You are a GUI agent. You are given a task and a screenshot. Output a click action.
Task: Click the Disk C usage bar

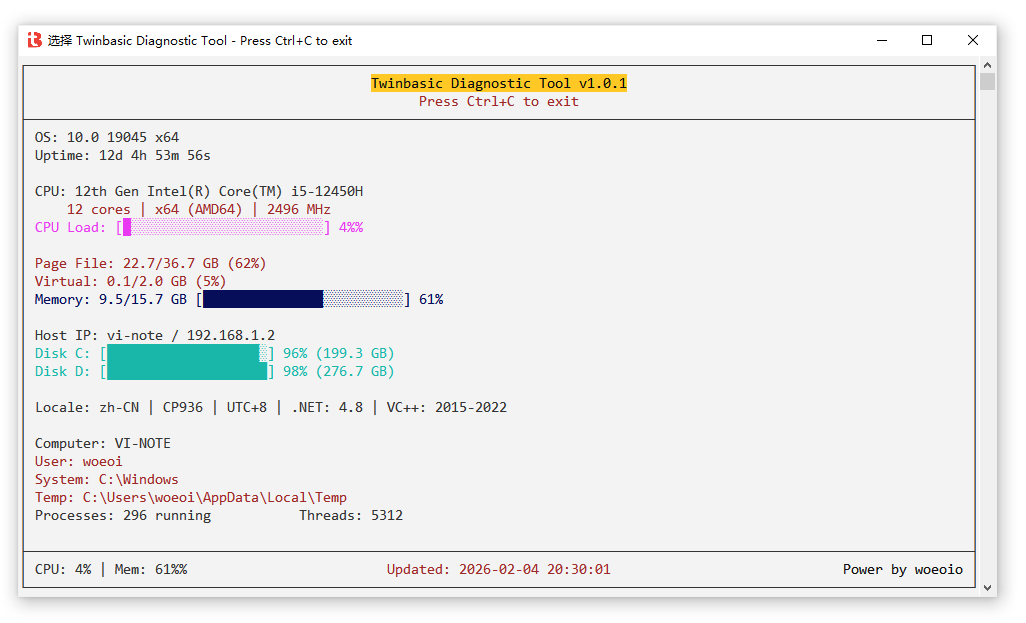point(187,353)
